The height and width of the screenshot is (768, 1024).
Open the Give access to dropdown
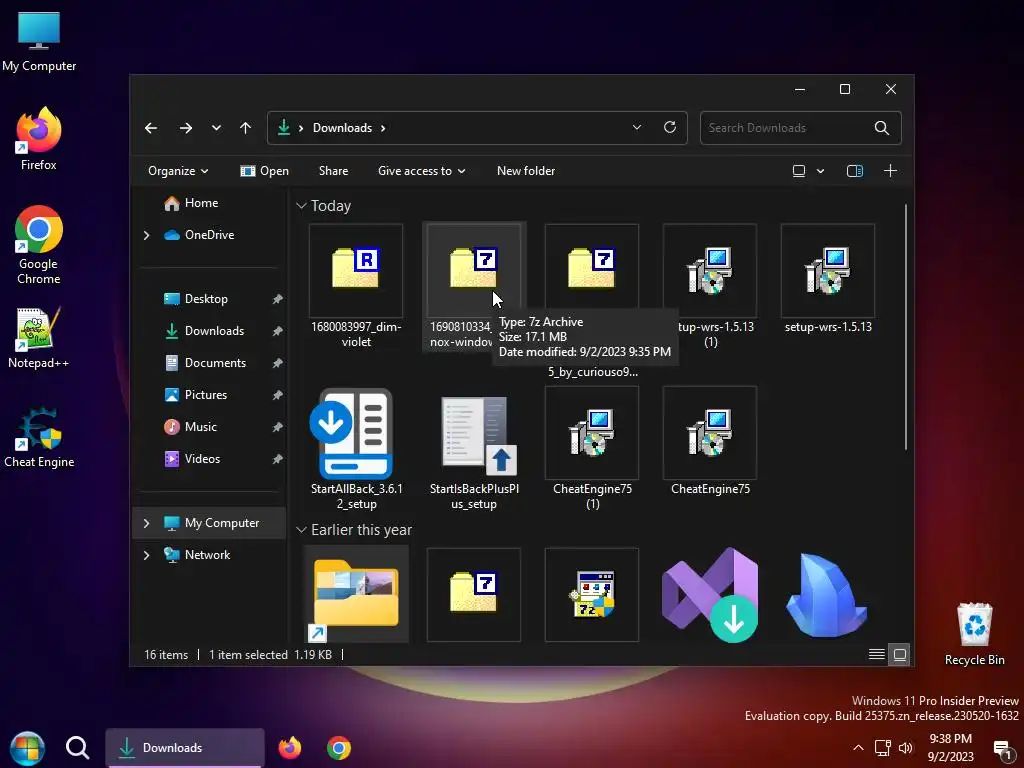point(421,171)
